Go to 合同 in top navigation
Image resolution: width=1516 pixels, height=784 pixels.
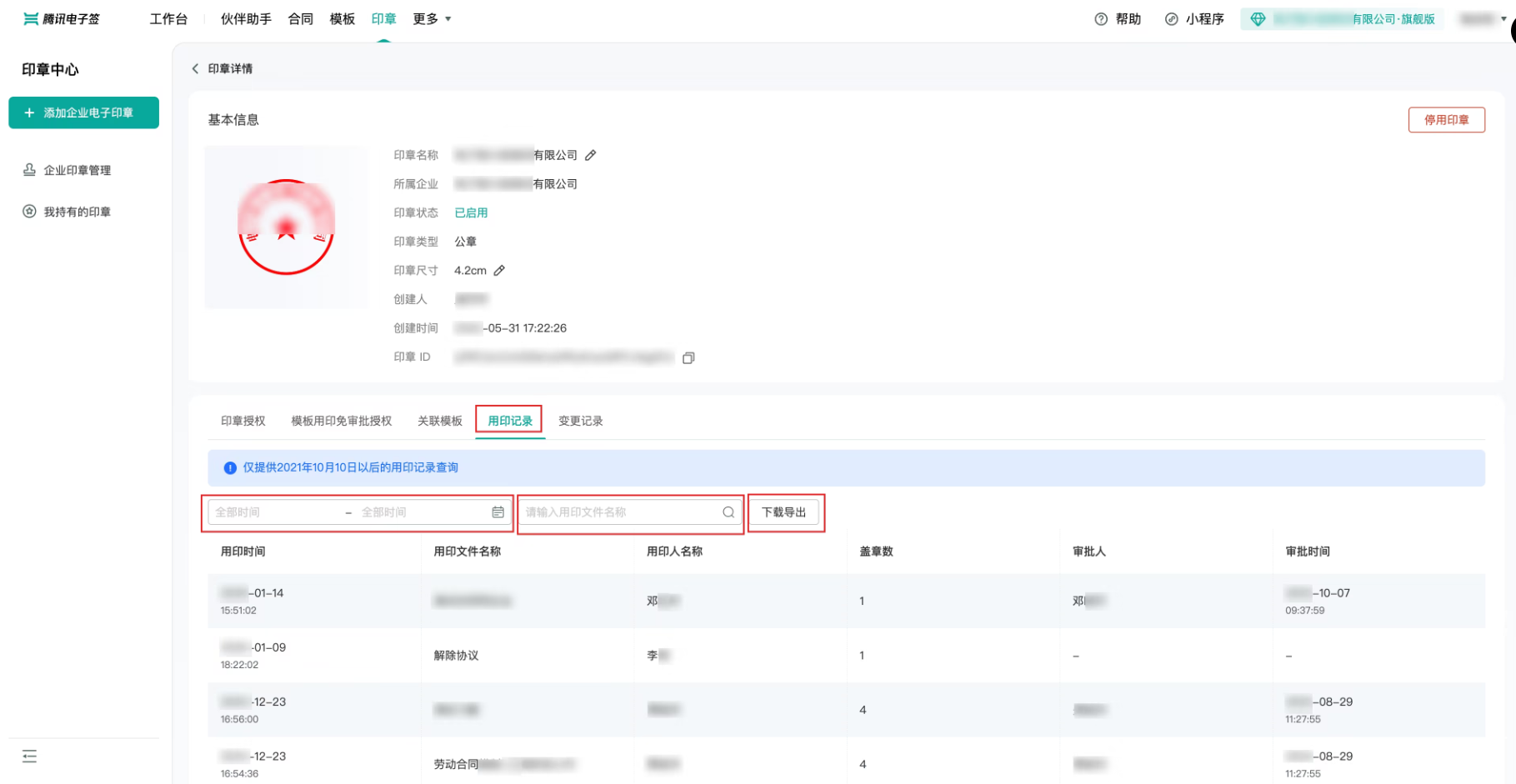pyautogui.click(x=300, y=19)
